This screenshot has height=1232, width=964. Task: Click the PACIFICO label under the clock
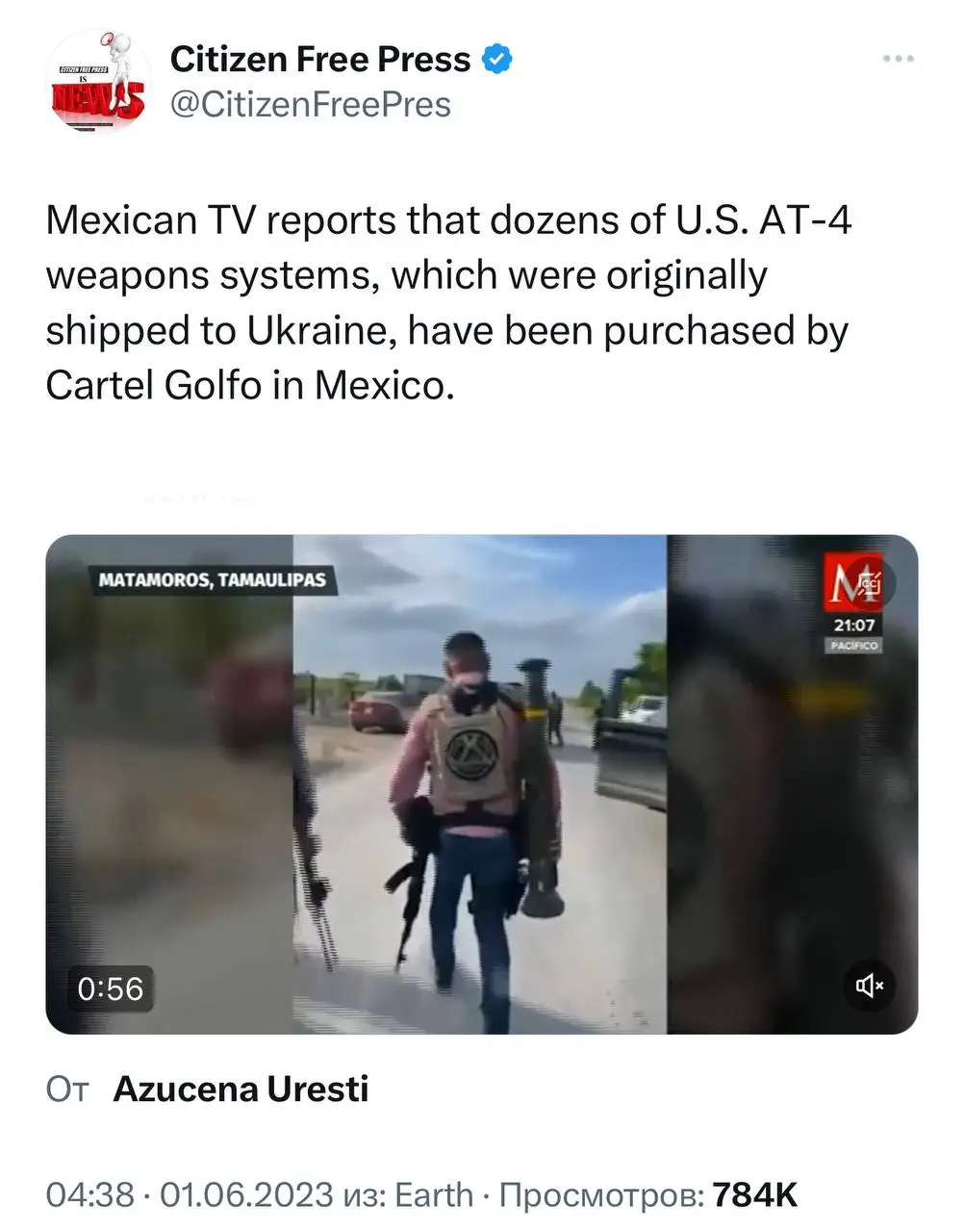pos(854,645)
